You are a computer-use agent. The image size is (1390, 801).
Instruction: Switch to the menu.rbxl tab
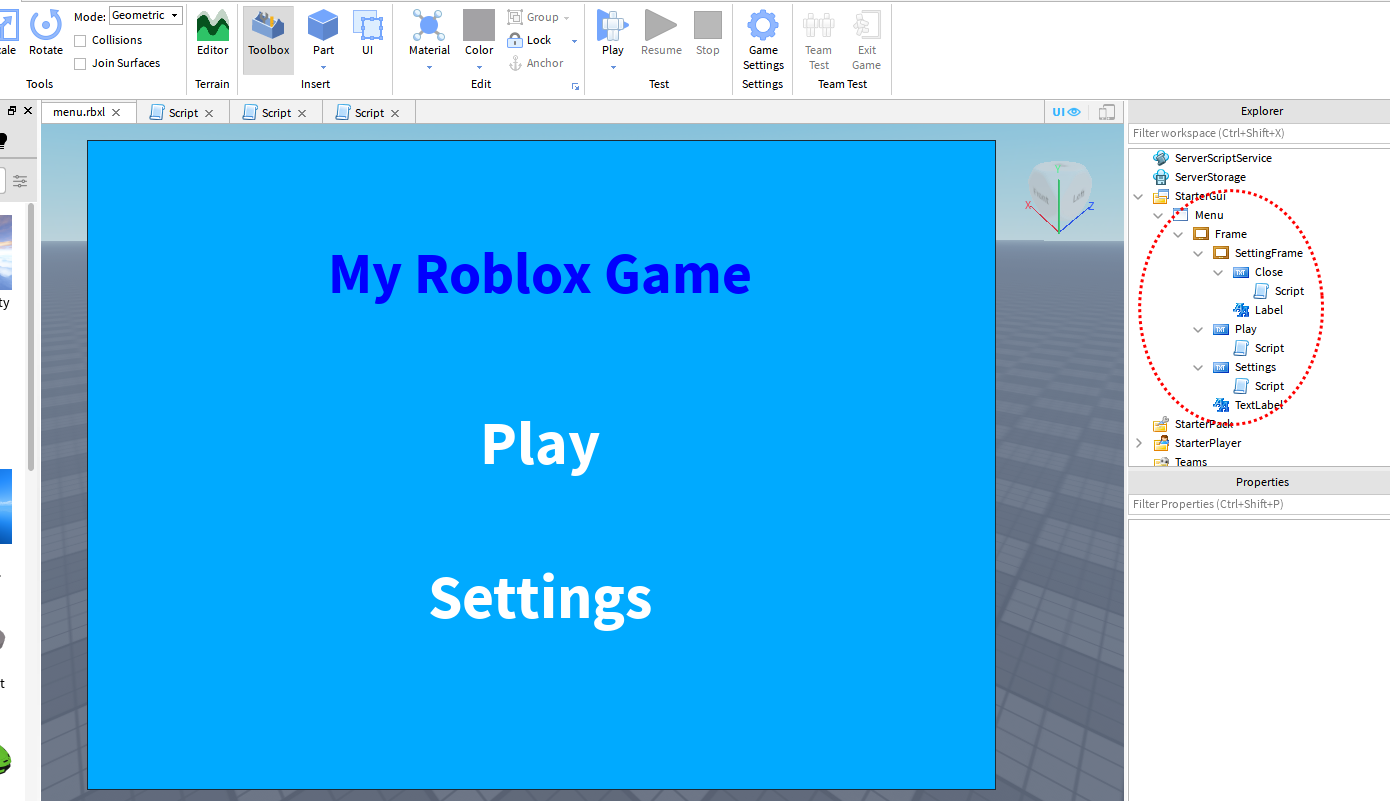[79, 112]
